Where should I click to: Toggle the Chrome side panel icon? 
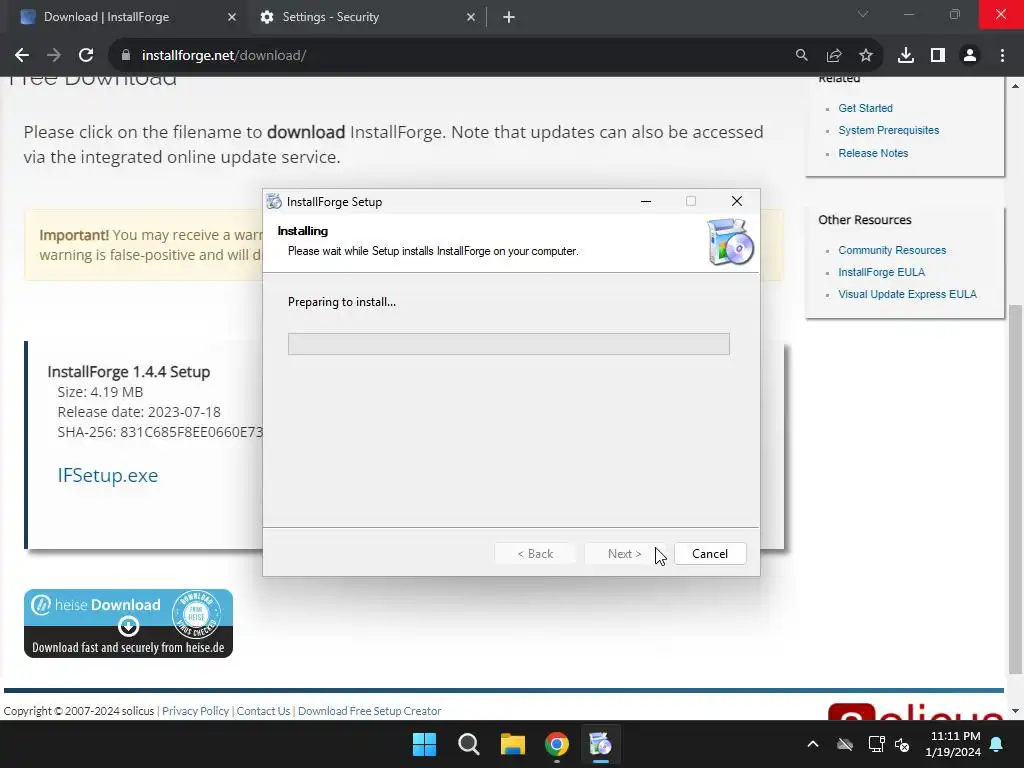pos(938,56)
